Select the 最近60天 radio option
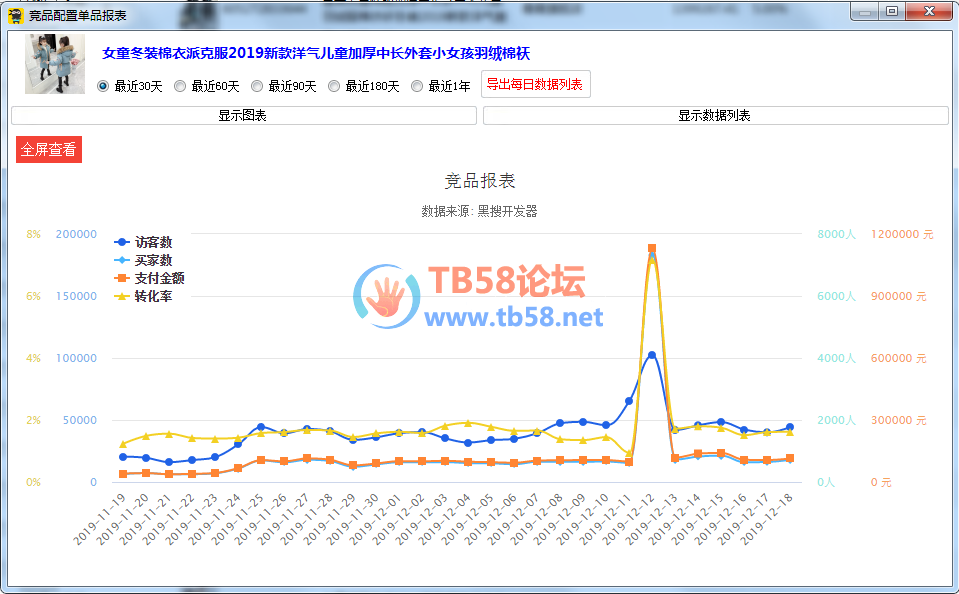This screenshot has height=594, width=959. click(x=180, y=86)
